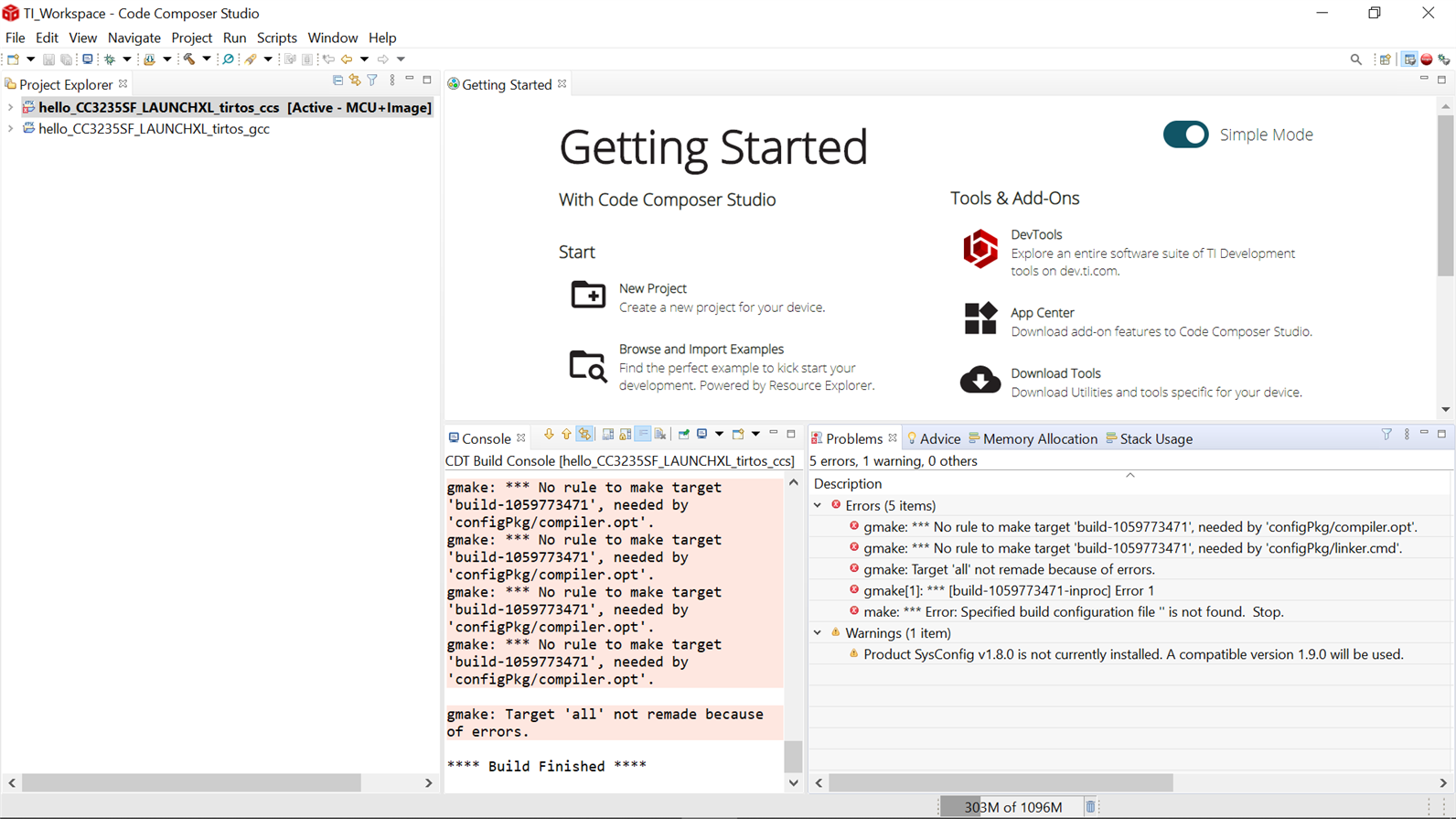Switch to the Stack Usage tab
This screenshot has height=819, width=1456.
pos(1149,439)
